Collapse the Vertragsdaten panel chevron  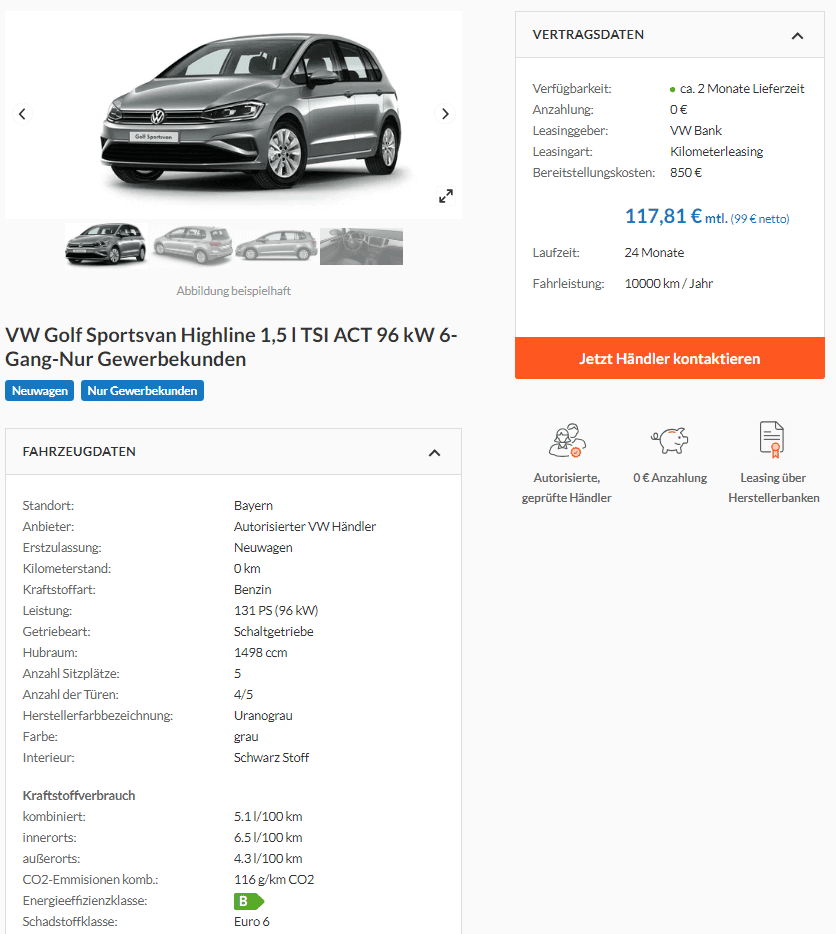(797, 36)
